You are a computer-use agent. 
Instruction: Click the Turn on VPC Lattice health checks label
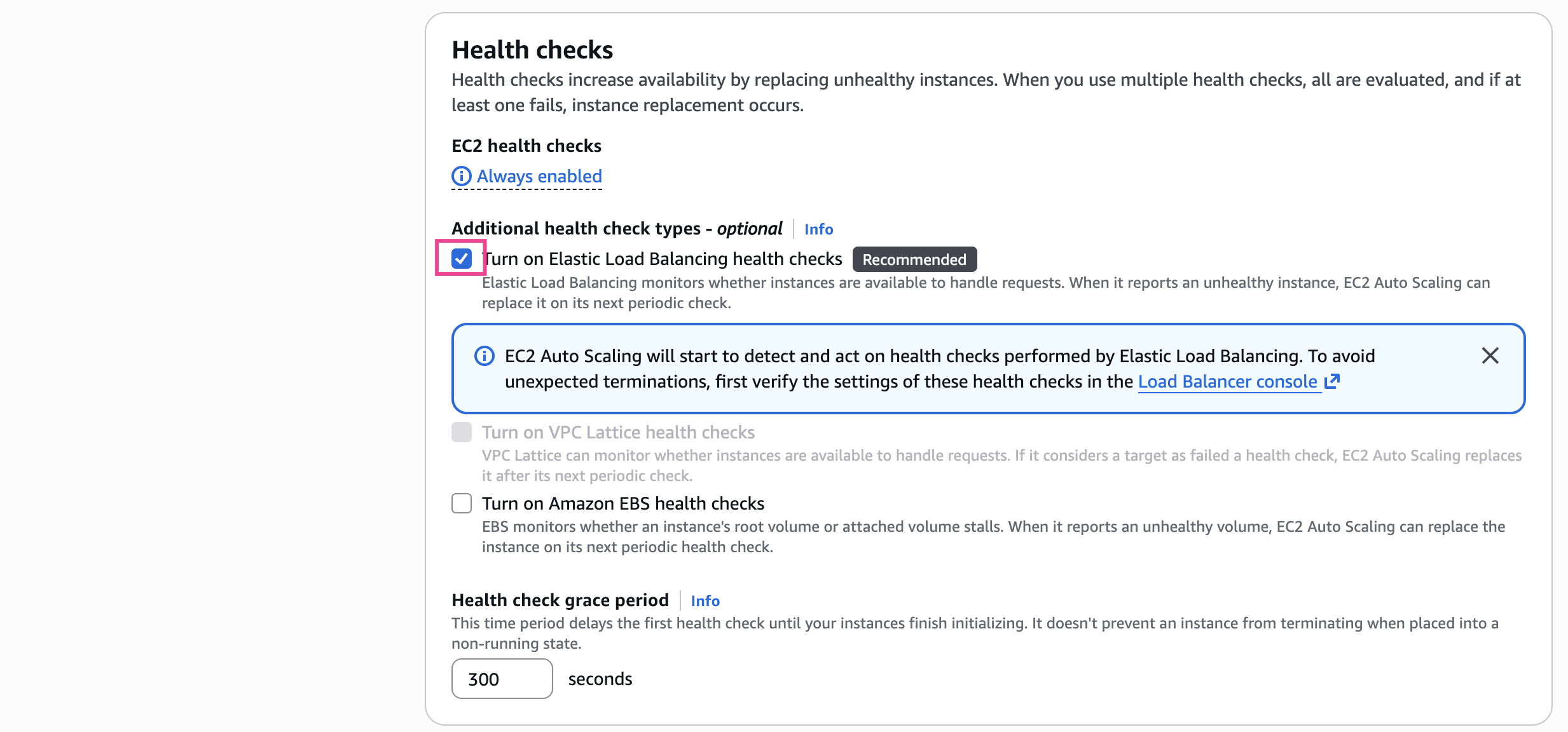tap(618, 432)
